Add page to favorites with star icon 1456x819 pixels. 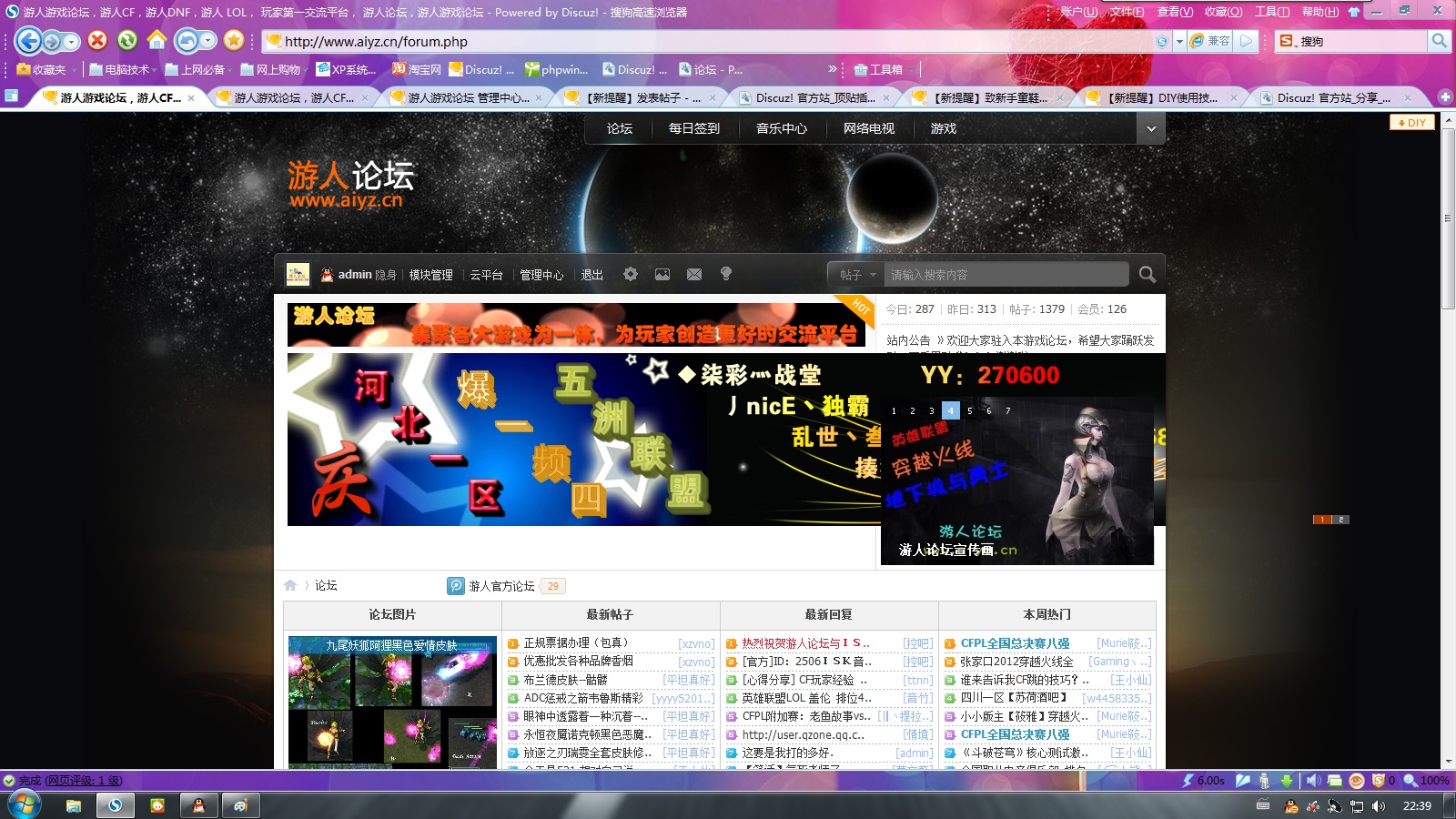(x=234, y=40)
